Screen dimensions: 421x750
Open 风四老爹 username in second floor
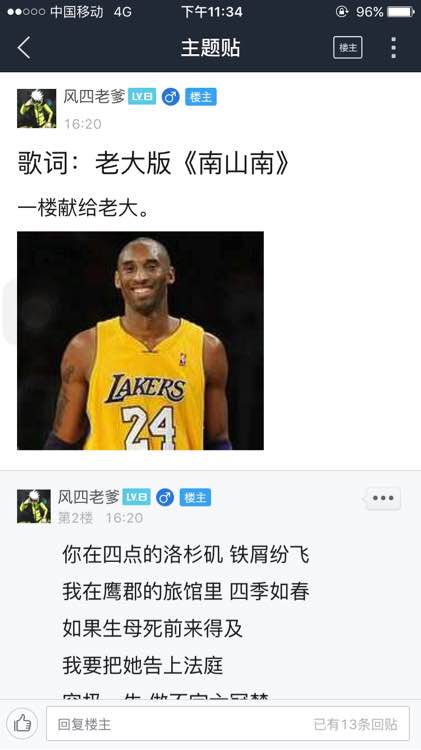pos(89,497)
